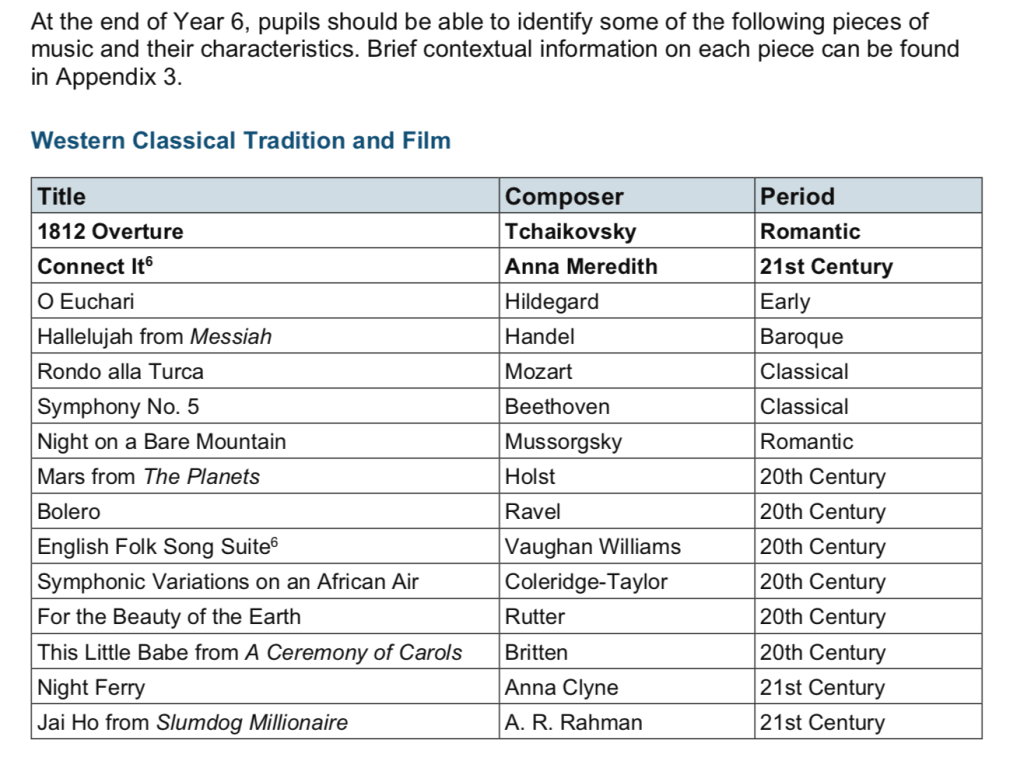Screen dimensions: 1024x775
Task: Click 'Night Ferry' in the Title column
Action: pyautogui.click(x=91, y=688)
